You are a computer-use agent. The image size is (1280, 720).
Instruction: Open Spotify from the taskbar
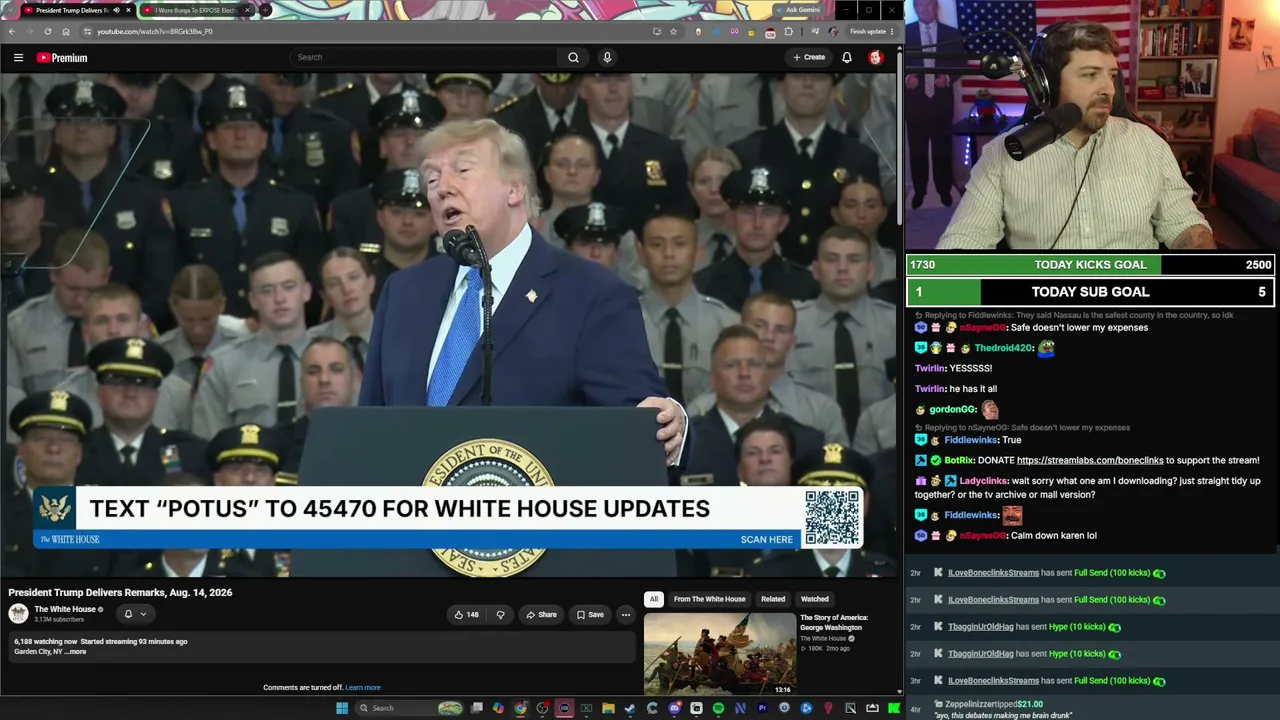coord(718,708)
